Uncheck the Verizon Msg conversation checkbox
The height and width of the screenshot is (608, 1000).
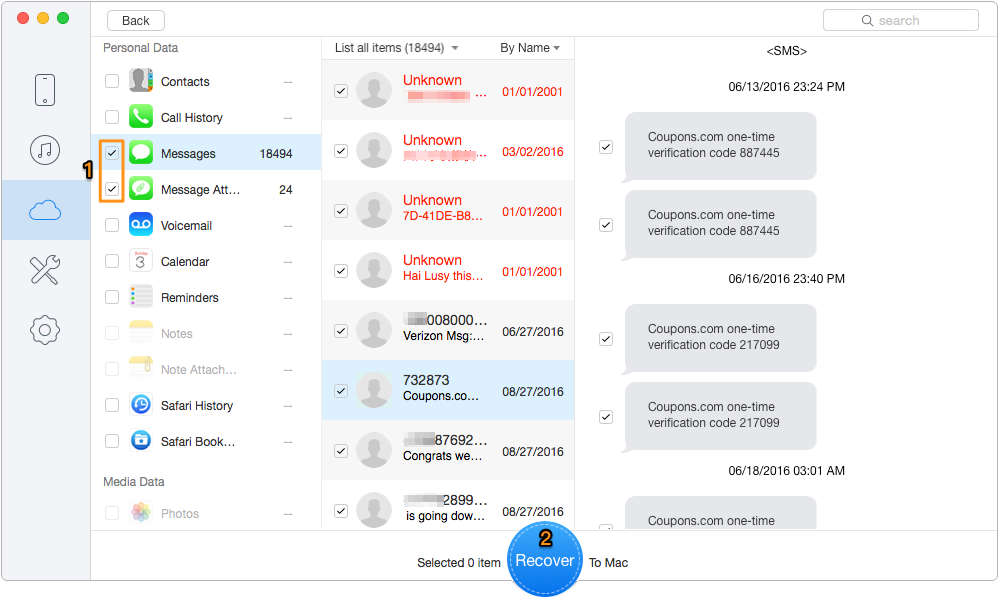341,331
